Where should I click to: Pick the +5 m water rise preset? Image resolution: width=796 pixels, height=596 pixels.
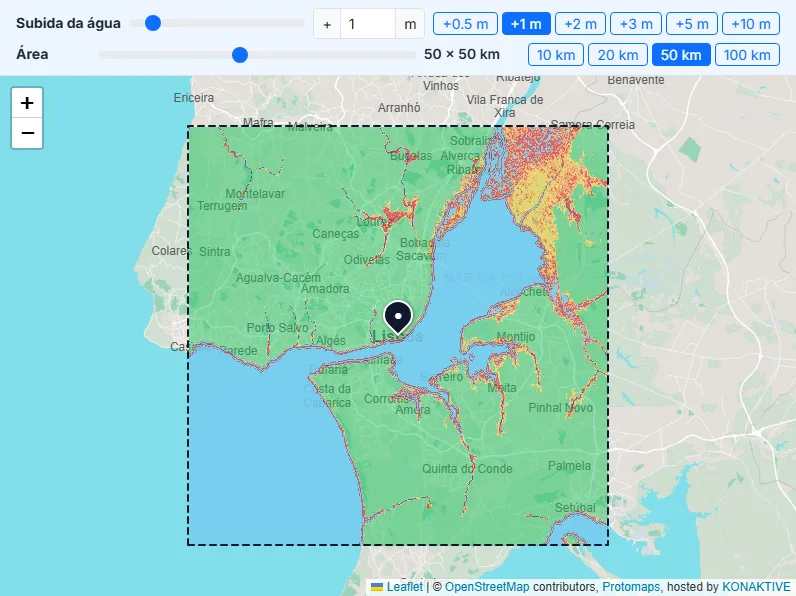point(692,24)
